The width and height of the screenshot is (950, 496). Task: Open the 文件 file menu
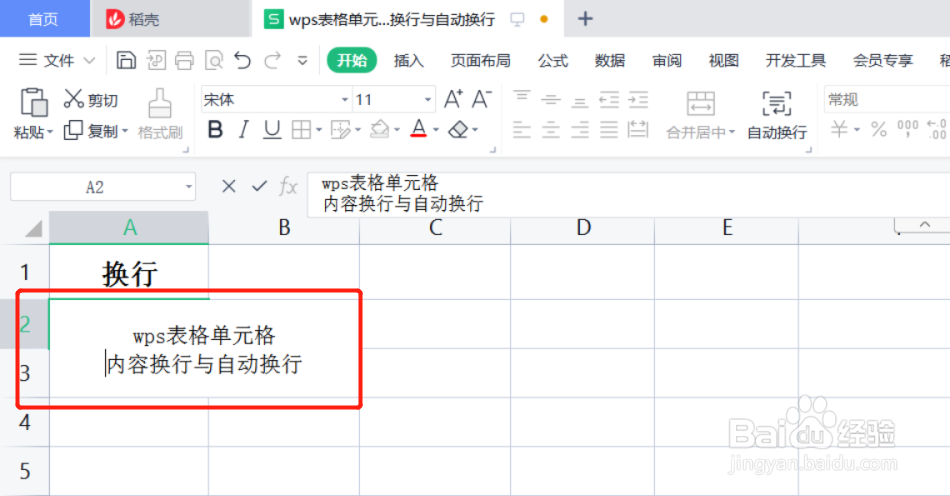tap(57, 60)
